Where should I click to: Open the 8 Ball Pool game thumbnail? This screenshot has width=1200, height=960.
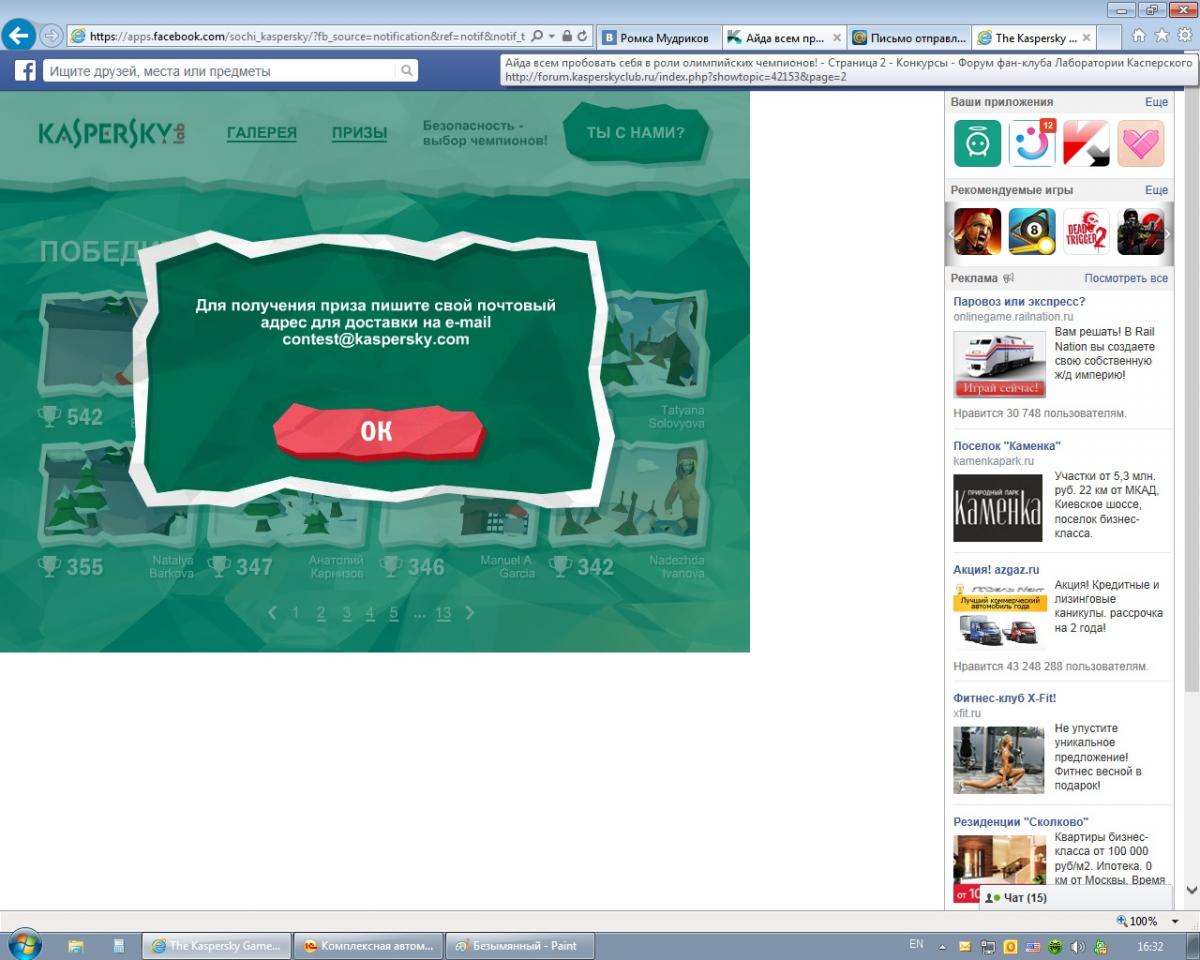pos(1032,232)
